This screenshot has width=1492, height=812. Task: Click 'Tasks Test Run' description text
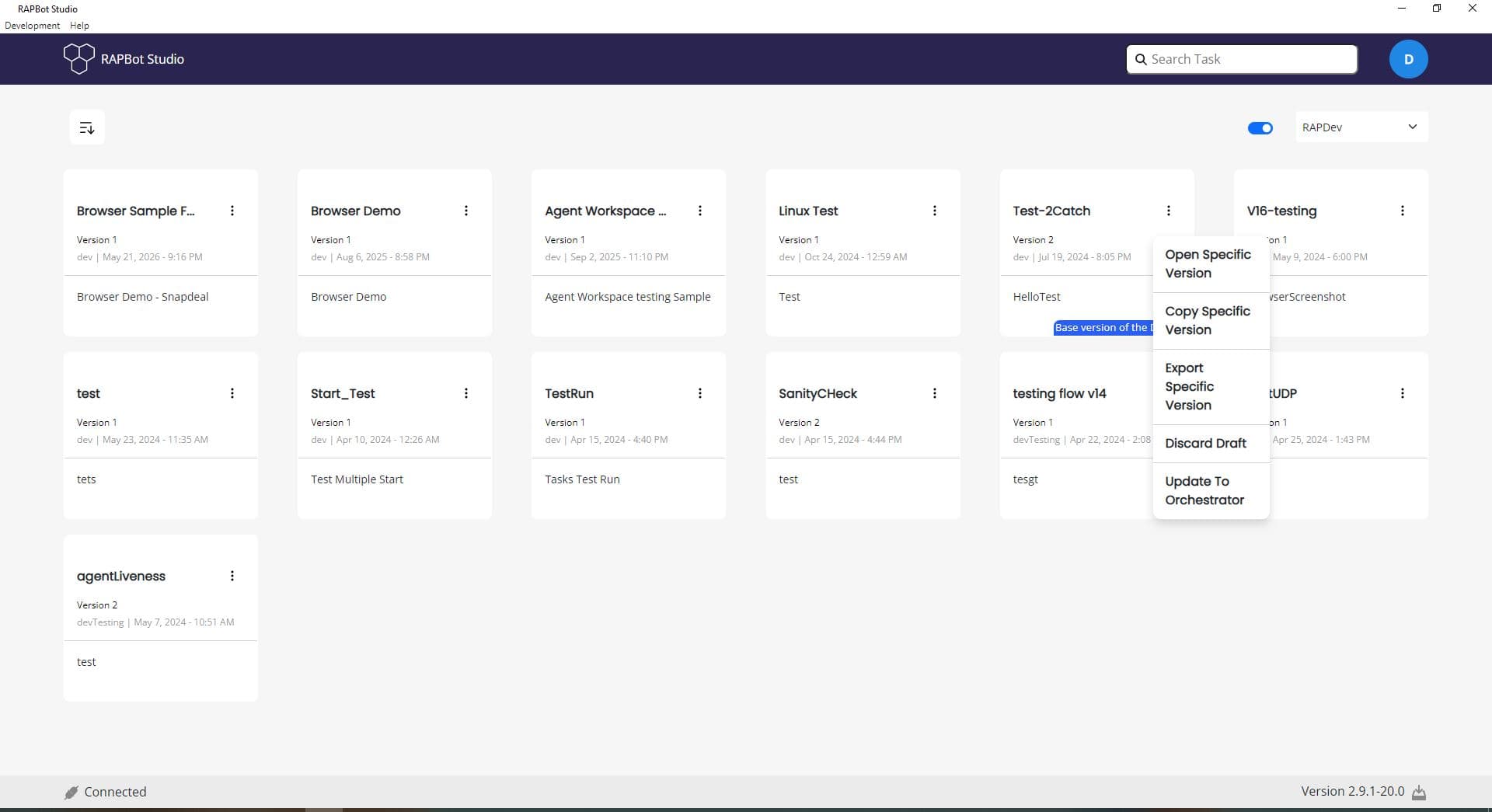(x=582, y=479)
